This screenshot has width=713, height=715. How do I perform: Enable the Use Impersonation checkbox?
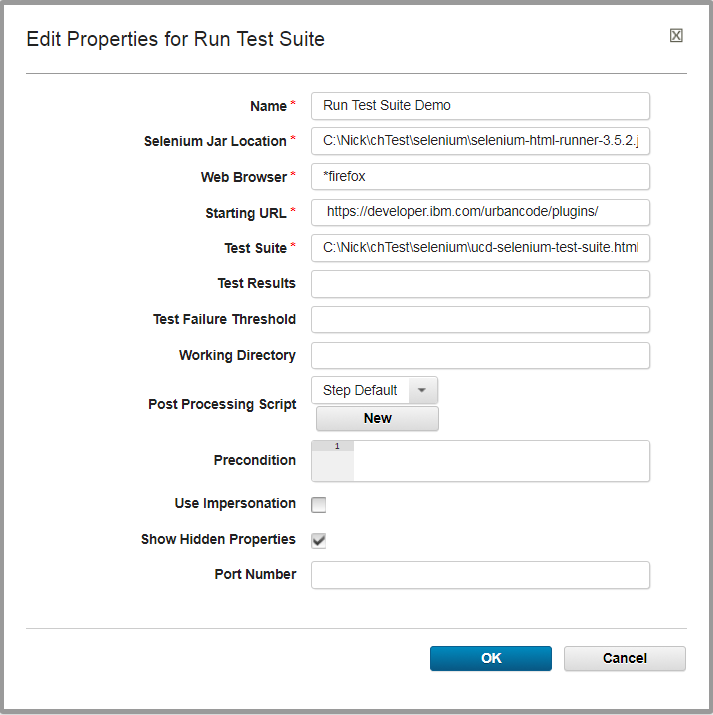[319, 505]
